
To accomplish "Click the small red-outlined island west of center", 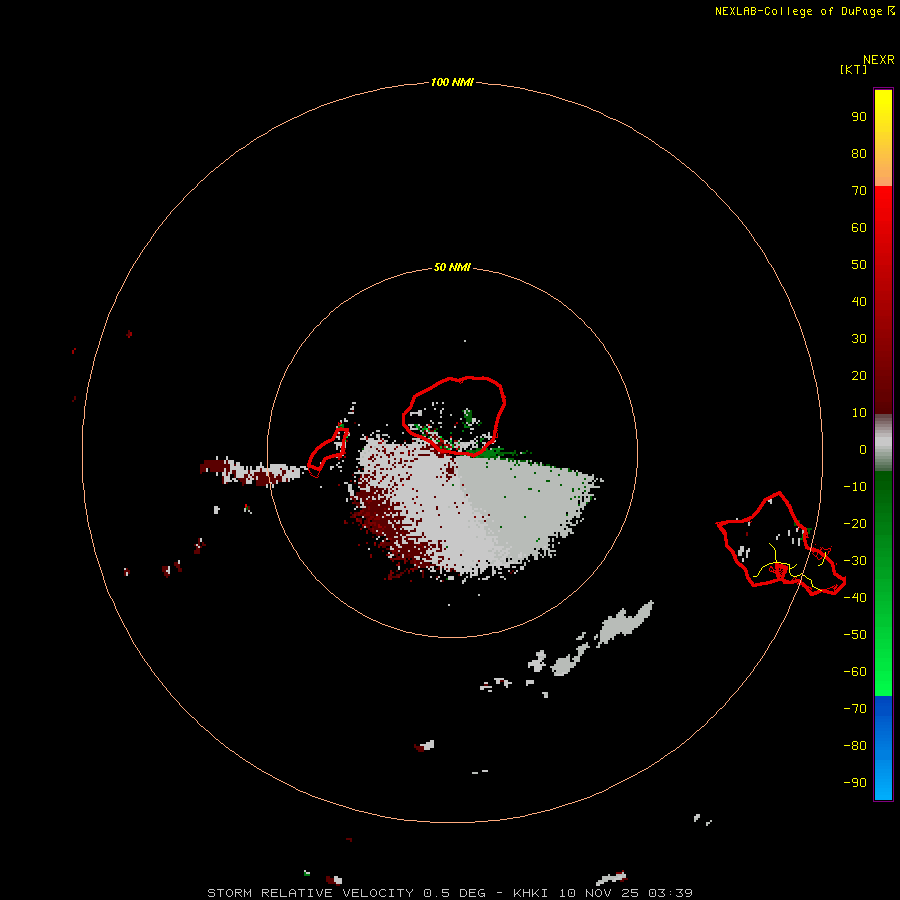I will 328,452.
